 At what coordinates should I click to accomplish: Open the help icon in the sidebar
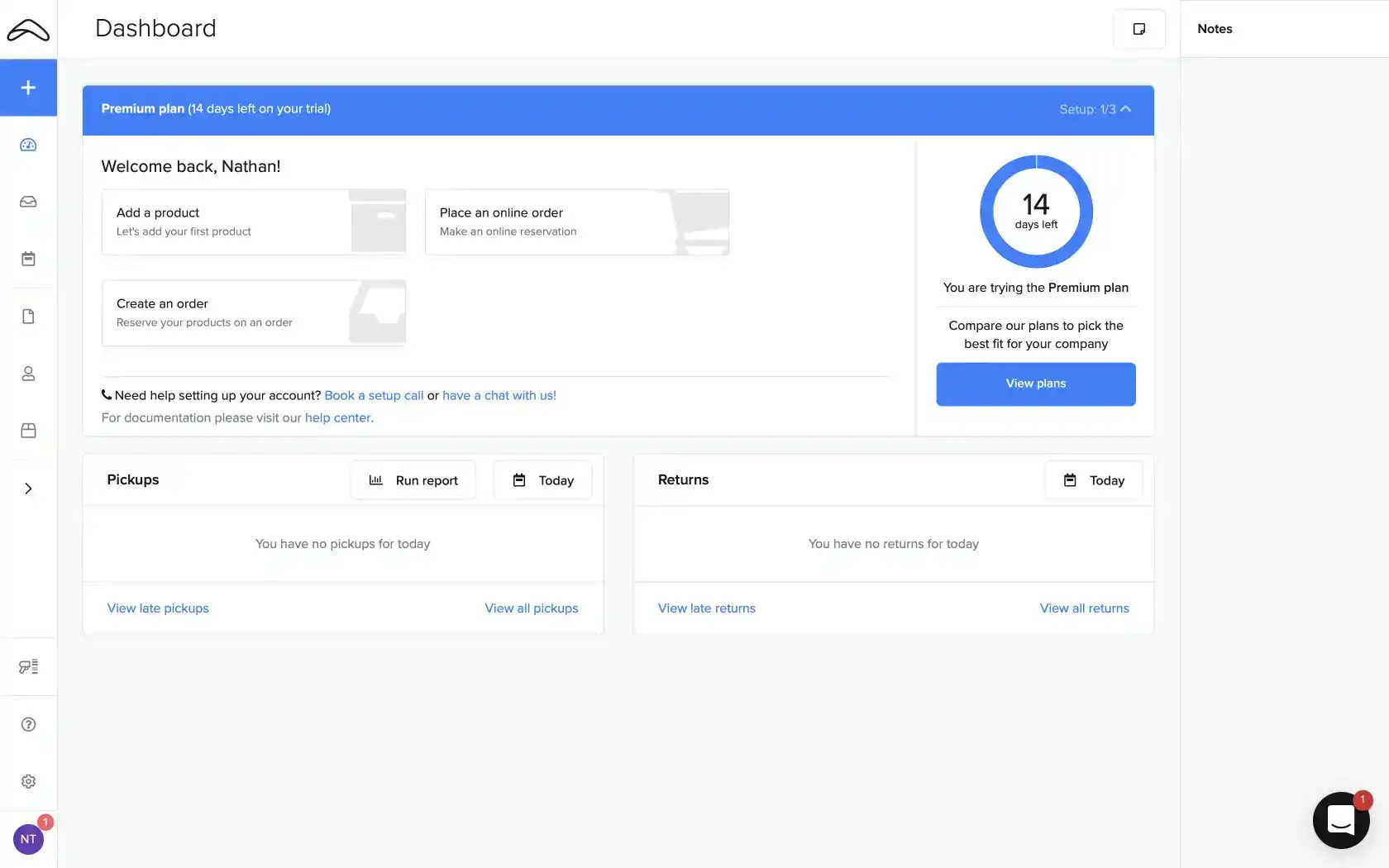click(28, 723)
